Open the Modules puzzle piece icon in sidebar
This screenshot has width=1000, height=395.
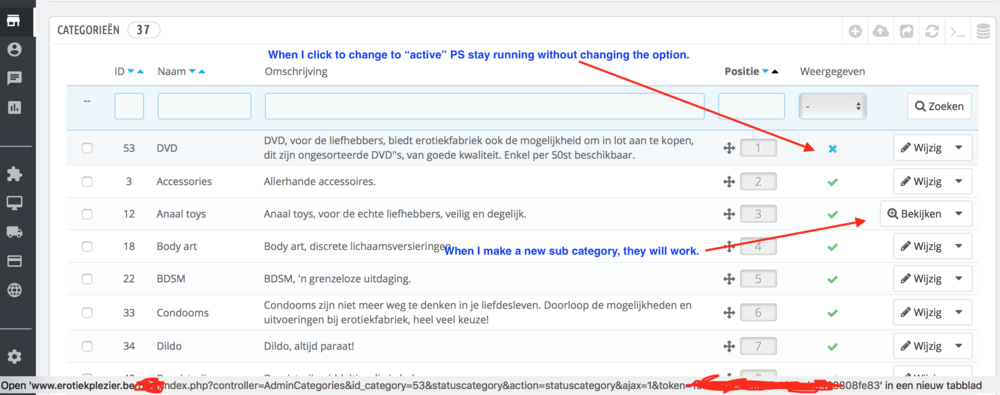click(14, 174)
